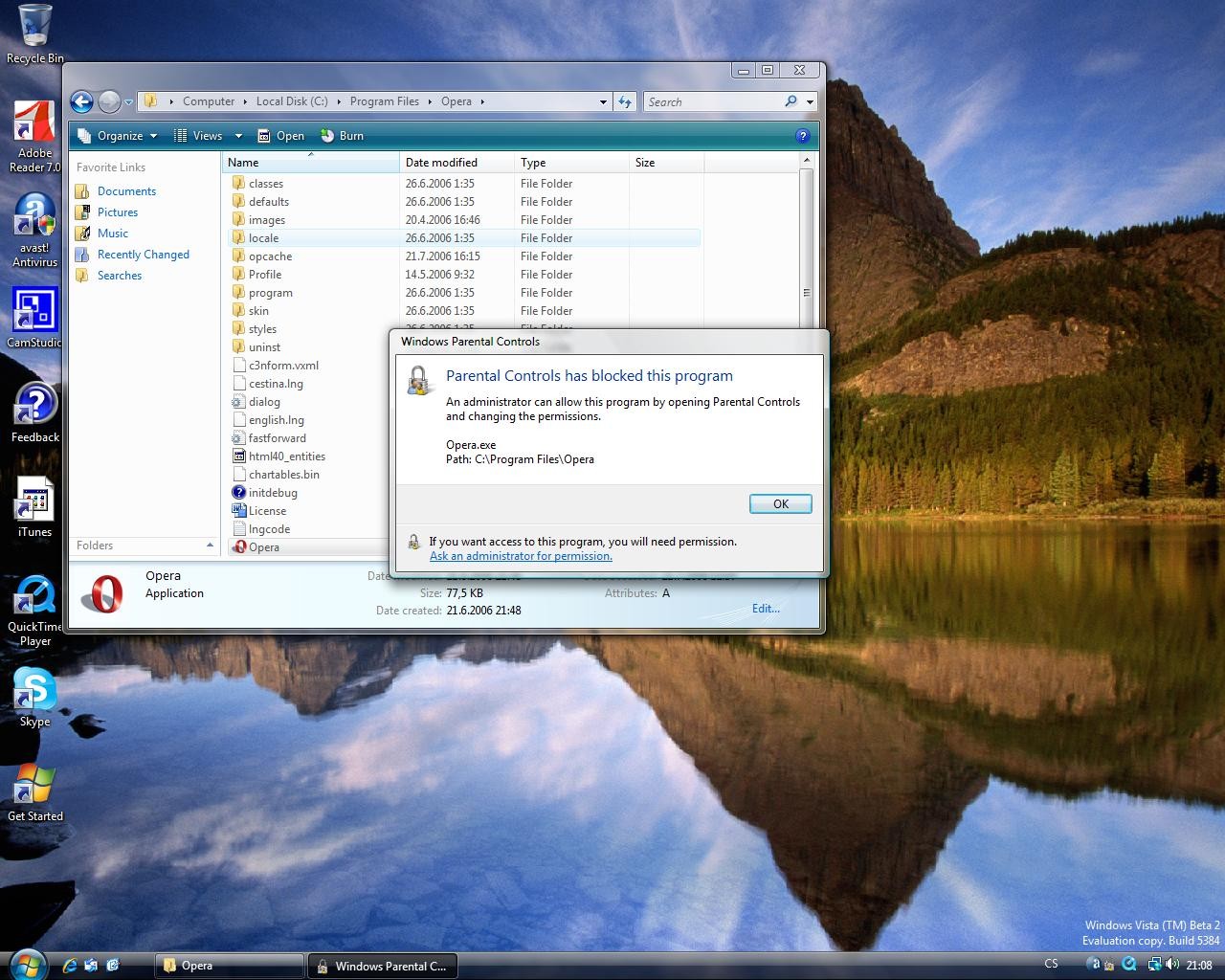Launch the CamStudio desktop icon
1225x980 pixels.
(34, 318)
